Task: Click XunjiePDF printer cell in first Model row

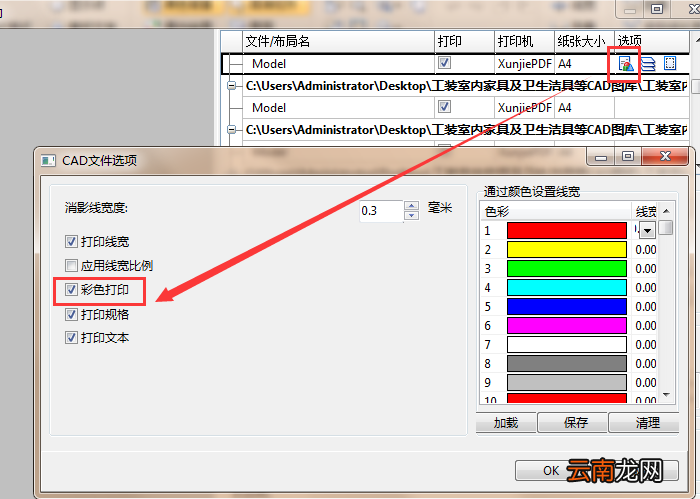Action: point(525,64)
